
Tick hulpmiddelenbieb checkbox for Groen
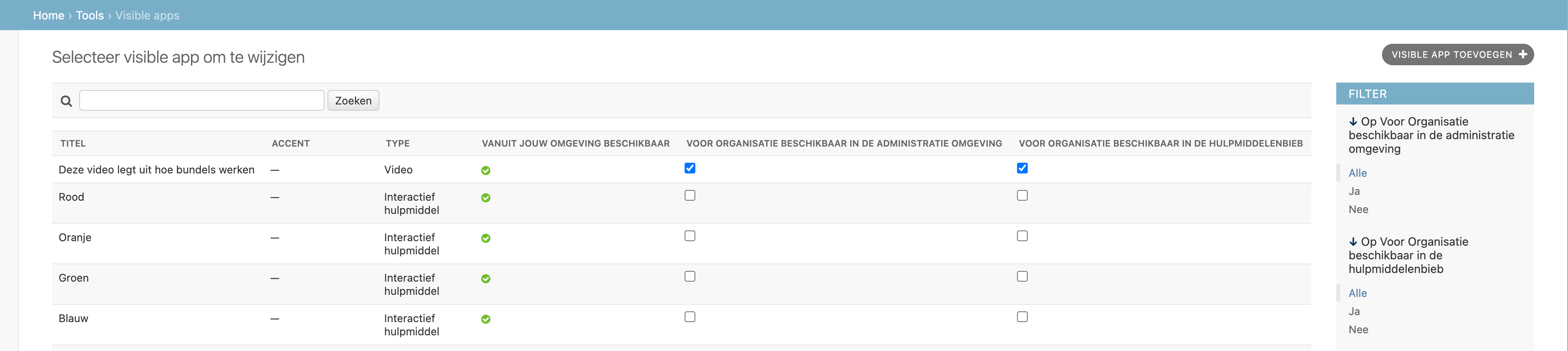pyautogui.click(x=1022, y=277)
